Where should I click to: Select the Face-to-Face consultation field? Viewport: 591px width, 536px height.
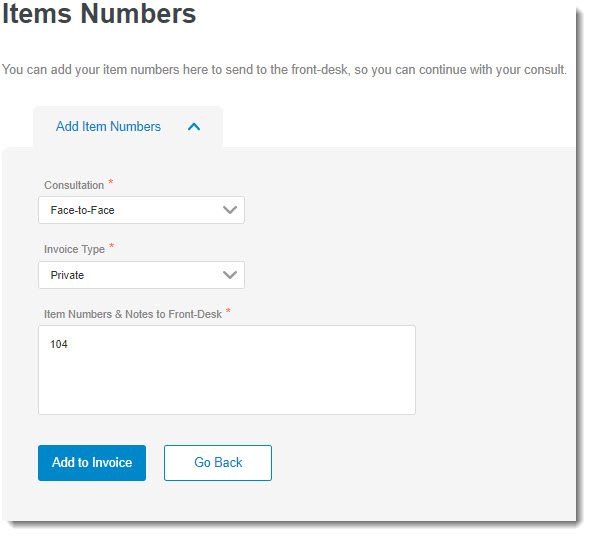pos(141,210)
